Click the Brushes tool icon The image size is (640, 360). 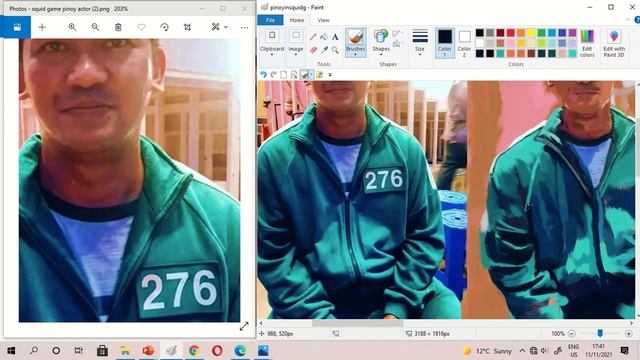[356, 37]
